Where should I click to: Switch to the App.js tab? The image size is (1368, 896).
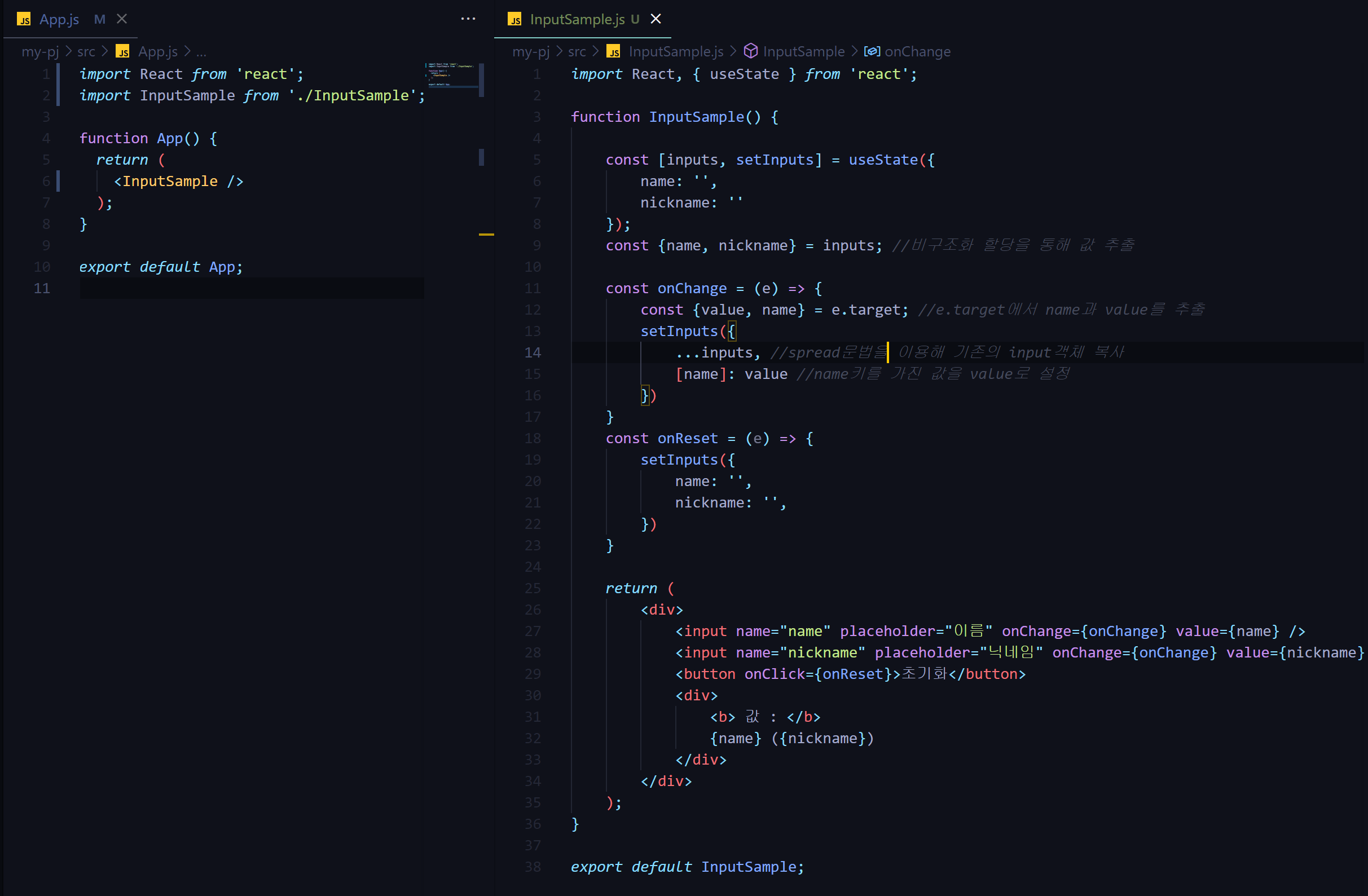point(59,20)
